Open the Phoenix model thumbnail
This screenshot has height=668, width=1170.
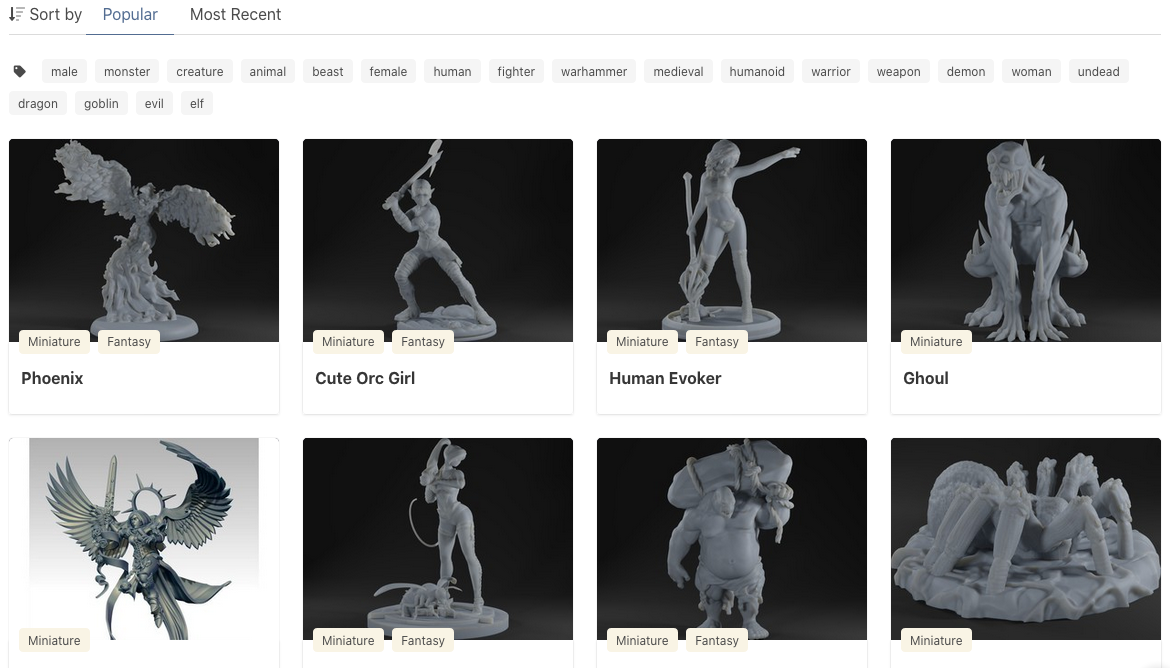[144, 240]
